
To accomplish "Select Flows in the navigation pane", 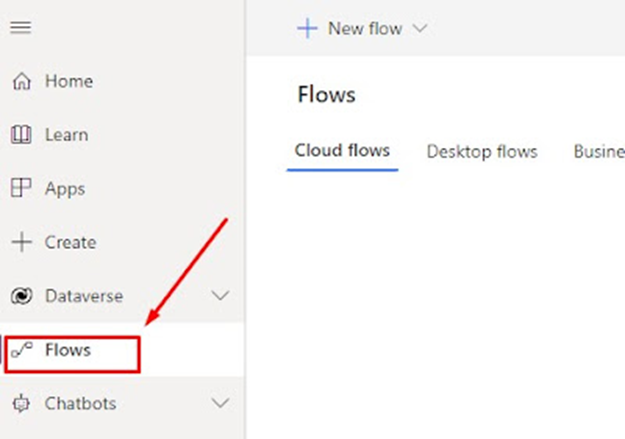I will click(68, 350).
